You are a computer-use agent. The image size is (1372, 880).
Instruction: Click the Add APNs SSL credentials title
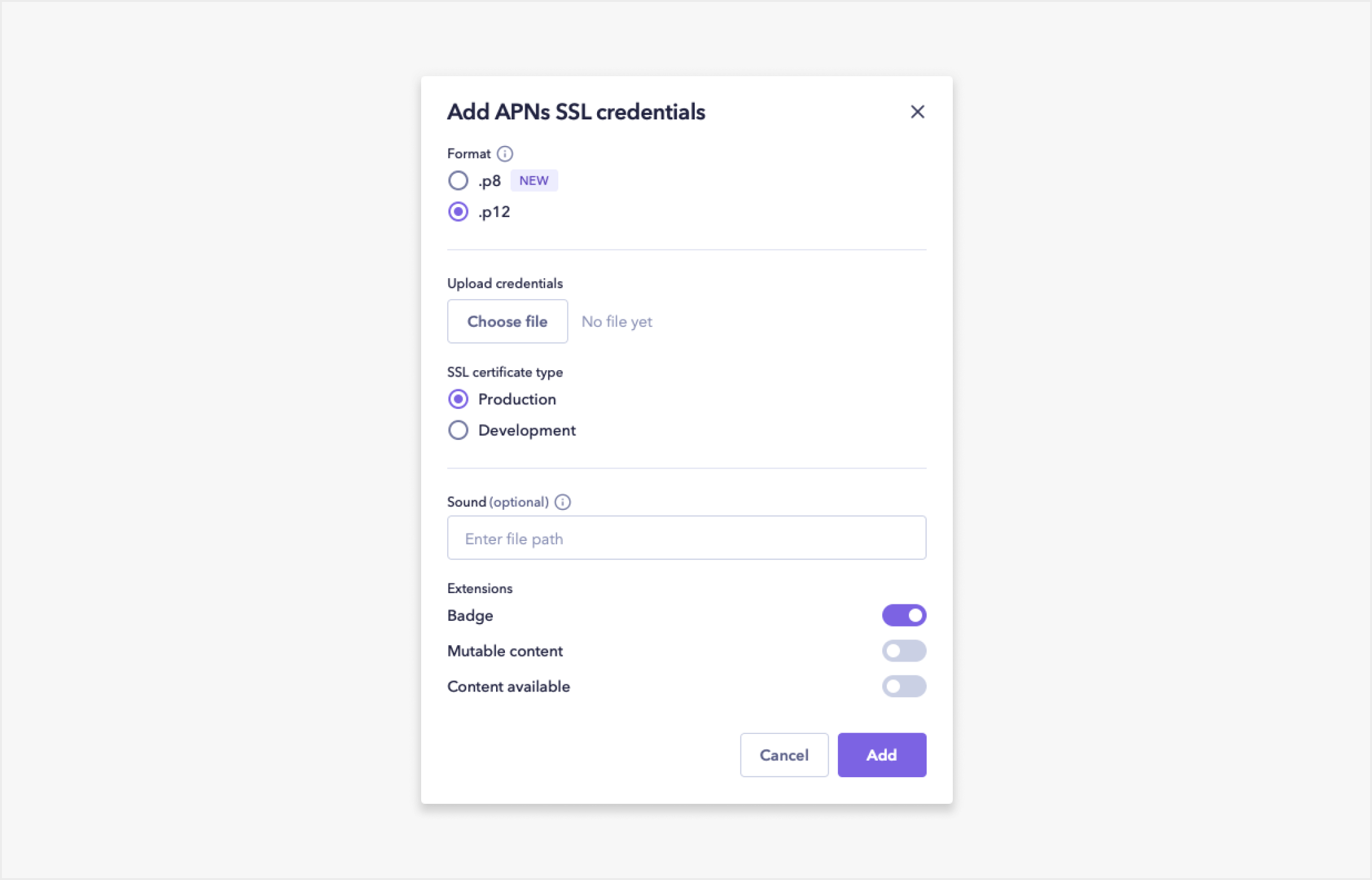click(575, 112)
